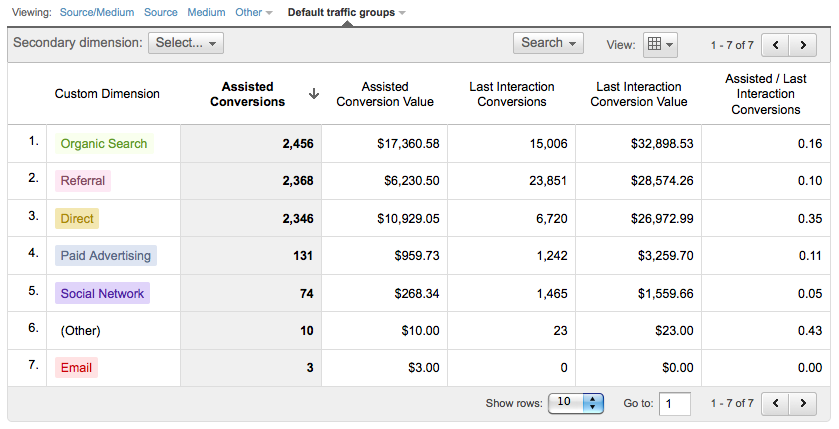Open Default traffic groups menu
The width and height of the screenshot is (839, 429).
[346, 13]
